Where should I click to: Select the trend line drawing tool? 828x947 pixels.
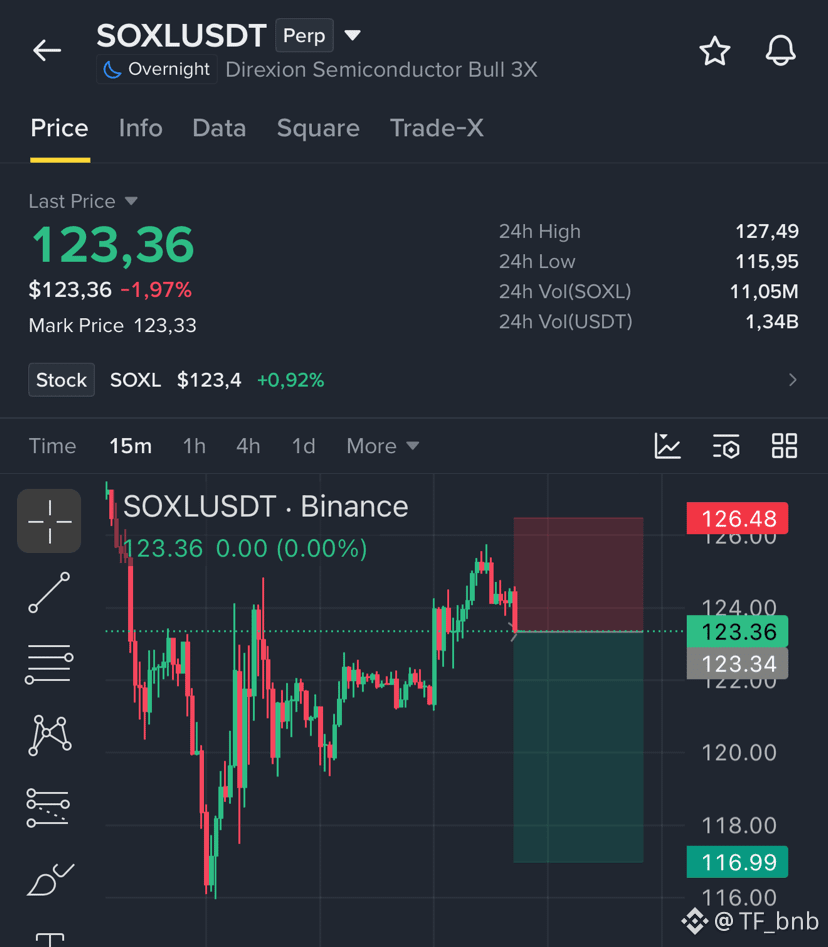pos(49,592)
